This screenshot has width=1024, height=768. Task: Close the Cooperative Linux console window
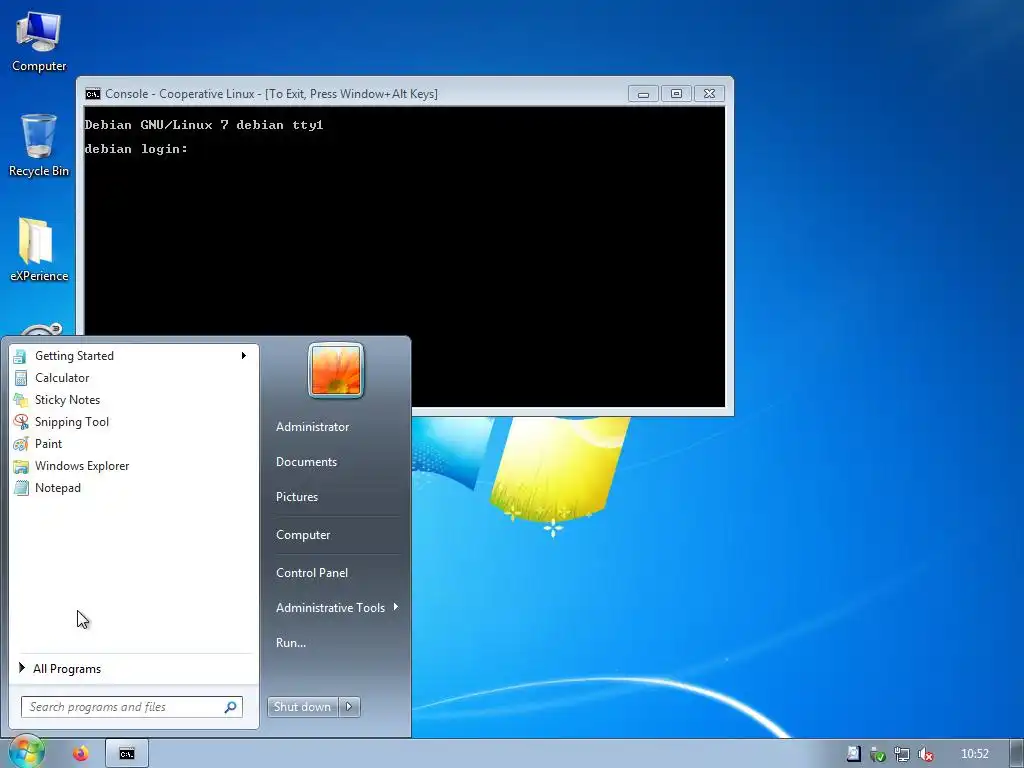(710, 94)
